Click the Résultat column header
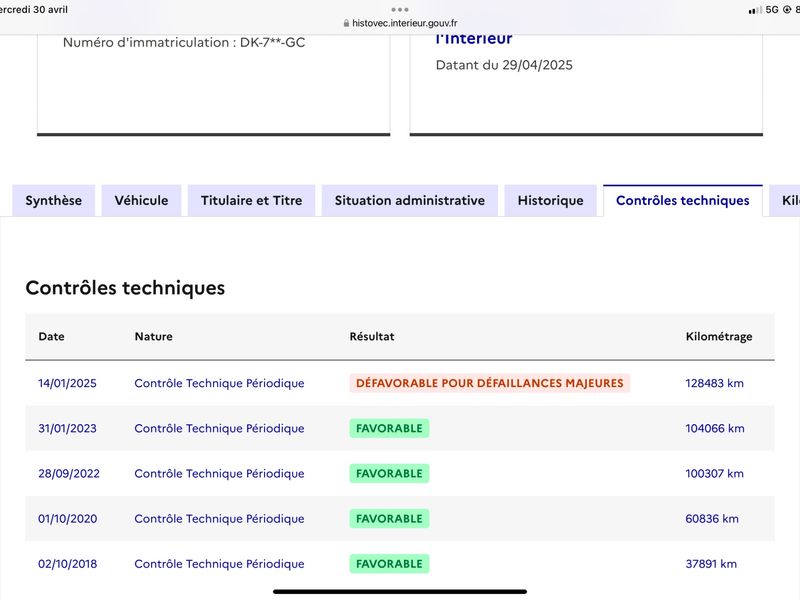The height and width of the screenshot is (600, 800). pyautogui.click(x=372, y=337)
